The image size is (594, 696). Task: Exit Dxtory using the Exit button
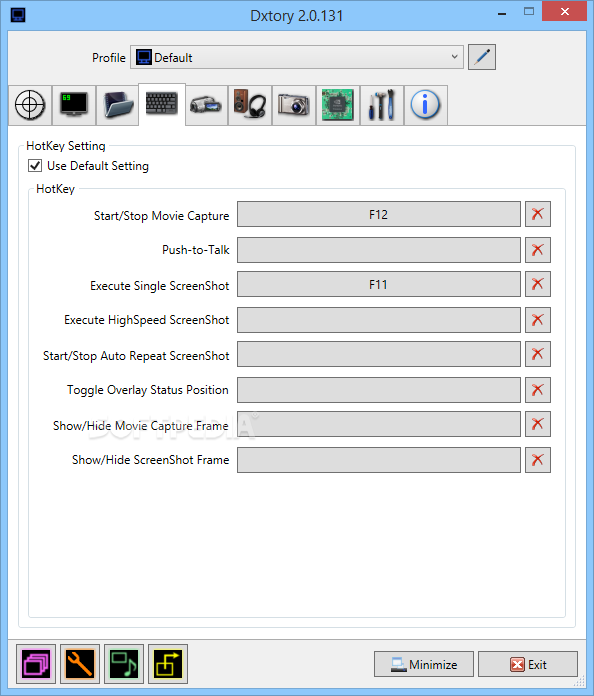pyautogui.click(x=528, y=664)
